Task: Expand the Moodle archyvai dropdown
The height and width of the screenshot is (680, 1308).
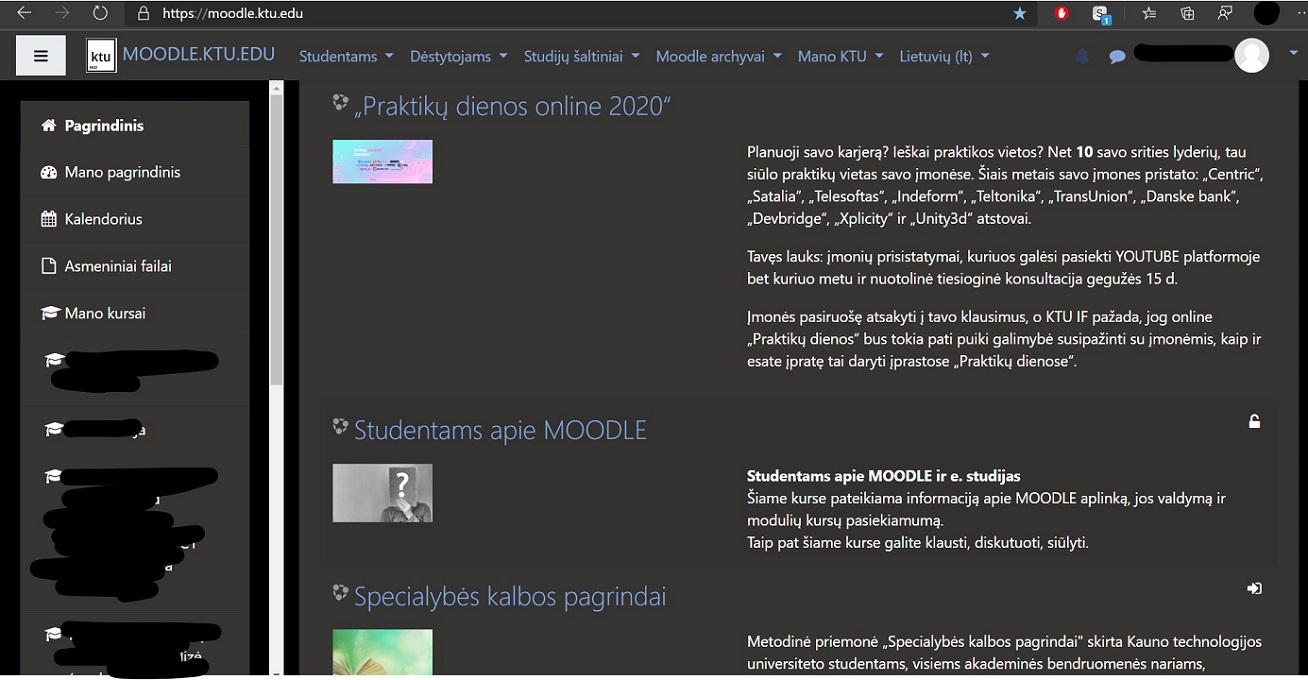Action: (x=718, y=56)
